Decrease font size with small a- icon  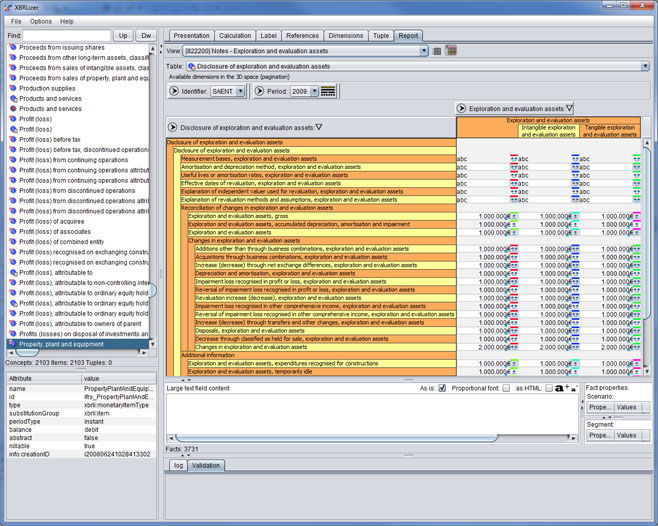(x=574, y=389)
